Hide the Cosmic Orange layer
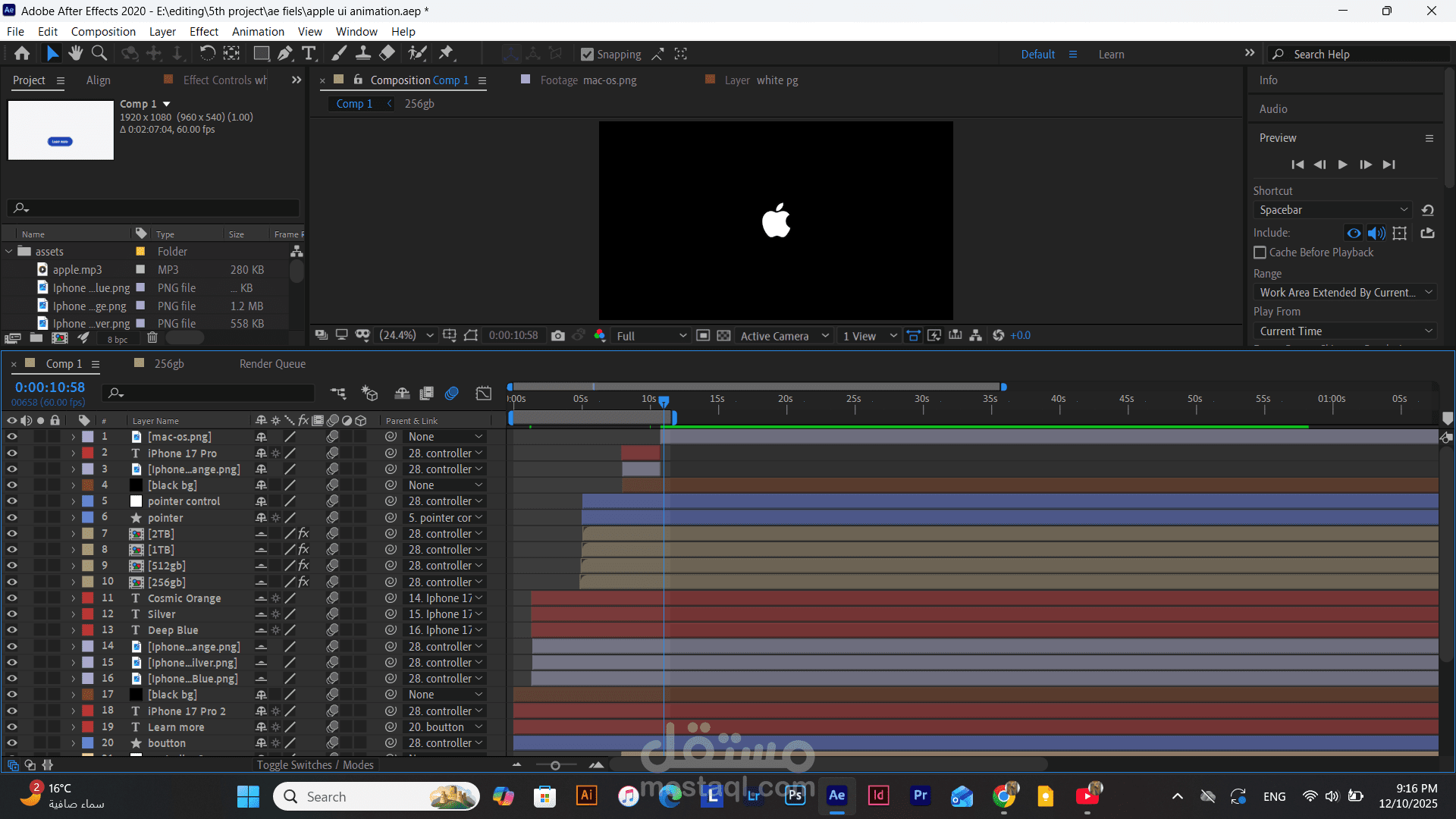The width and height of the screenshot is (1456, 819). tap(11, 598)
